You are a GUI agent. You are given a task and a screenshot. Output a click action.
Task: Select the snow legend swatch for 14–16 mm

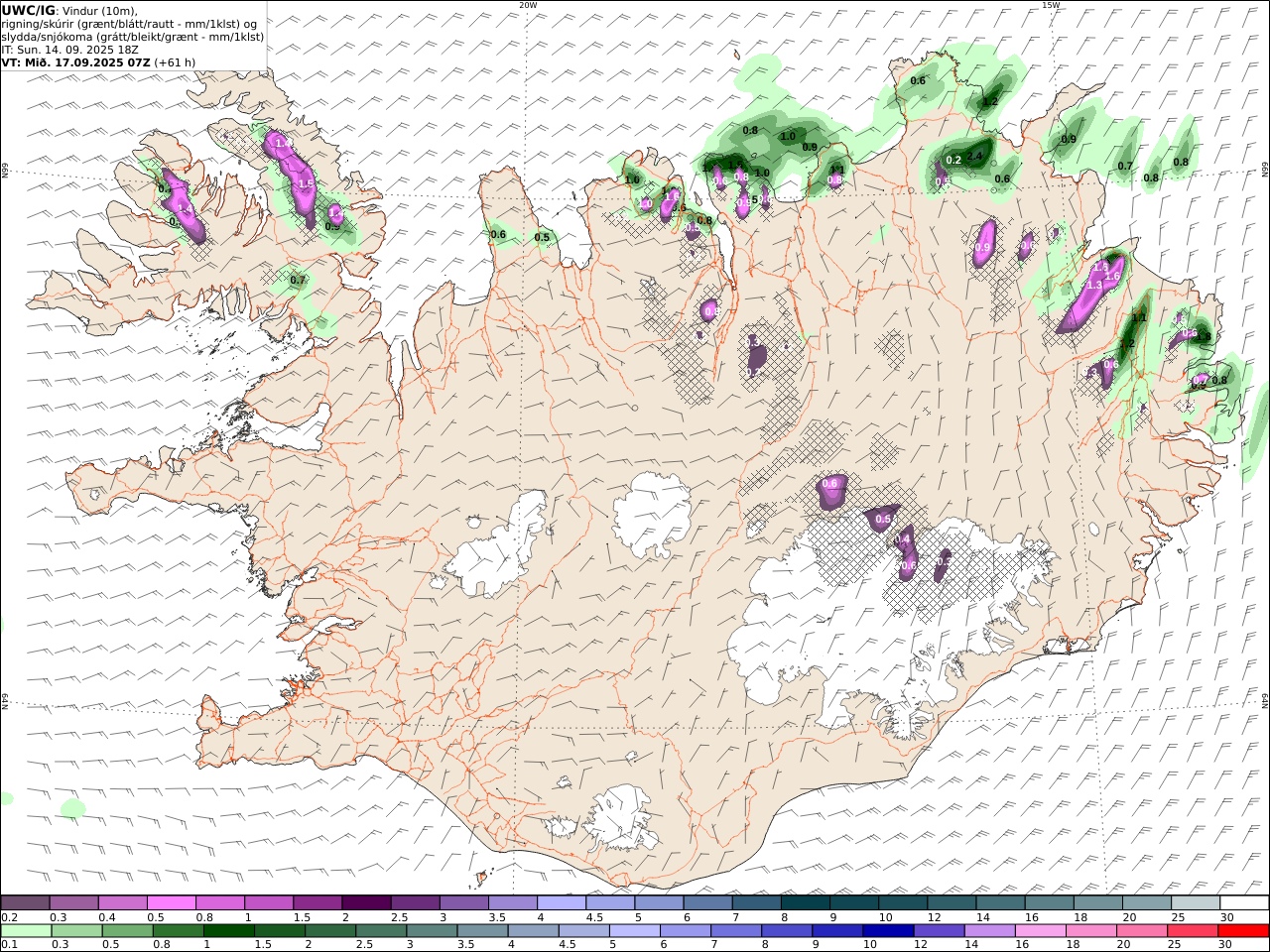(x=1000, y=902)
